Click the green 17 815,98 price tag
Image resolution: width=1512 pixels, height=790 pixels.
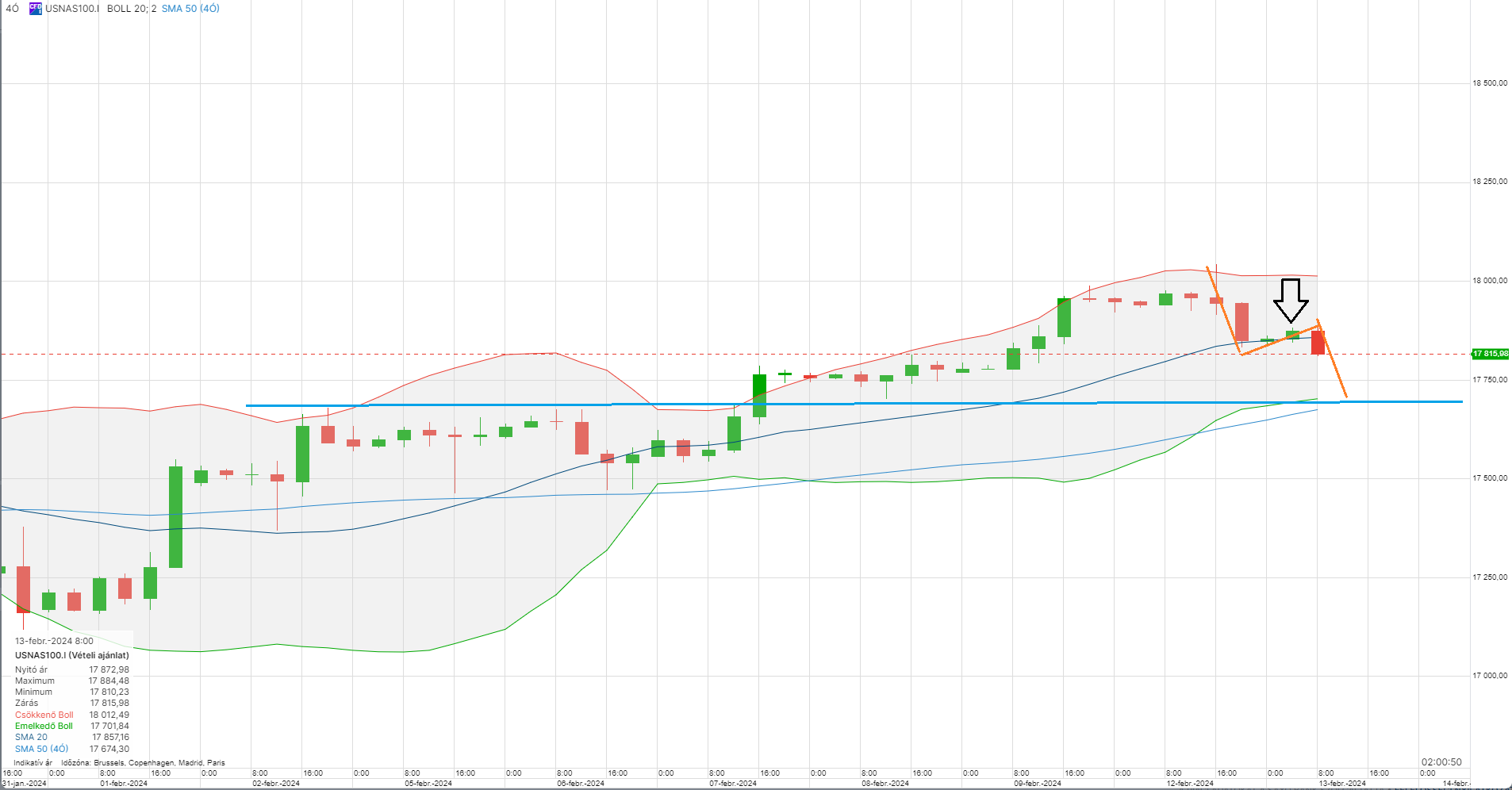(1491, 354)
